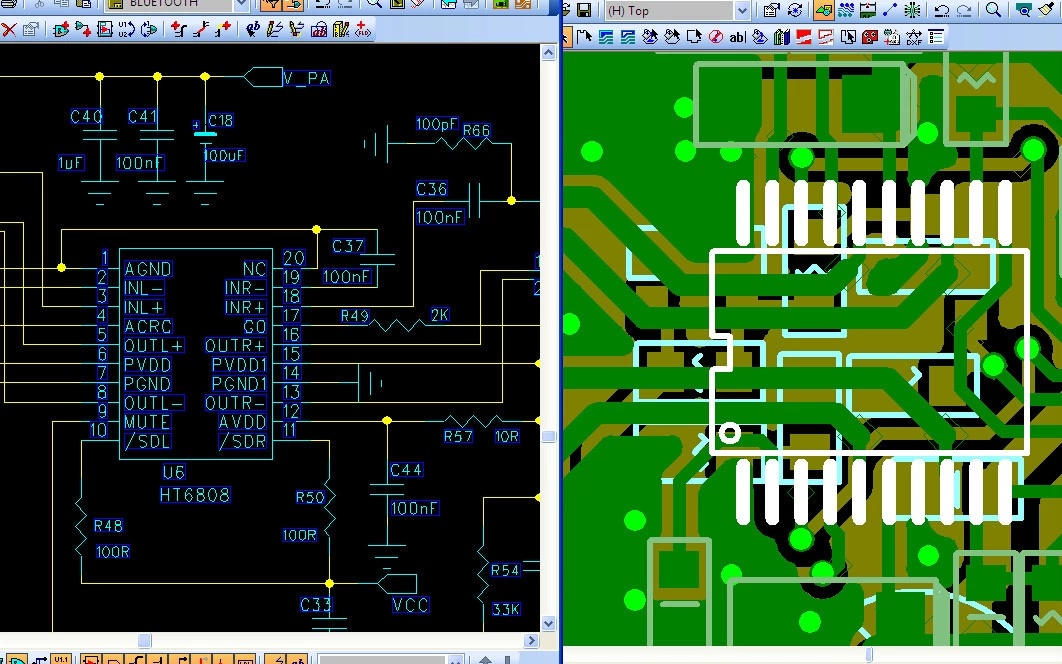Click the Add Field (FLD) icon
This screenshot has width=1062, height=664.
click(x=363, y=30)
